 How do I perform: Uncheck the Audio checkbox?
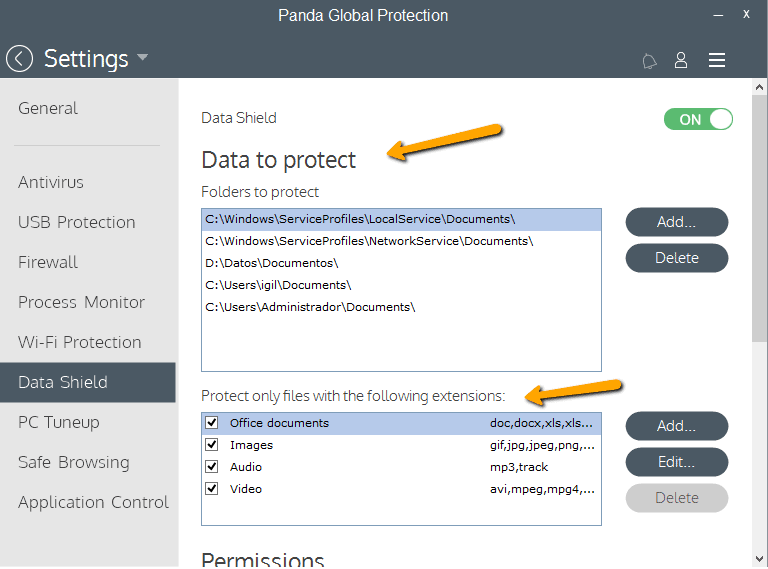click(x=212, y=467)
